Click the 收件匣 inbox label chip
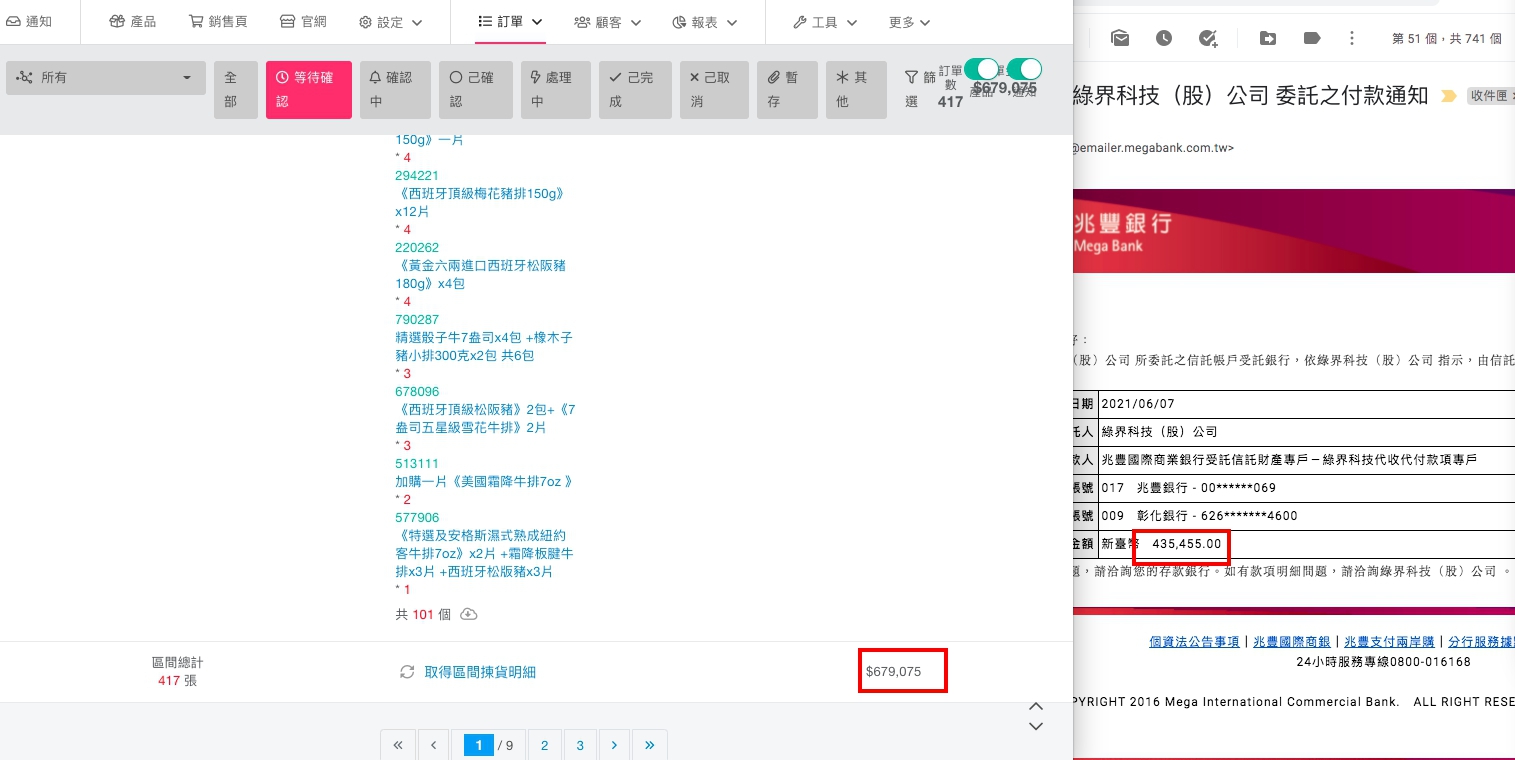 pyautogui.click(x=1492, y=96)
